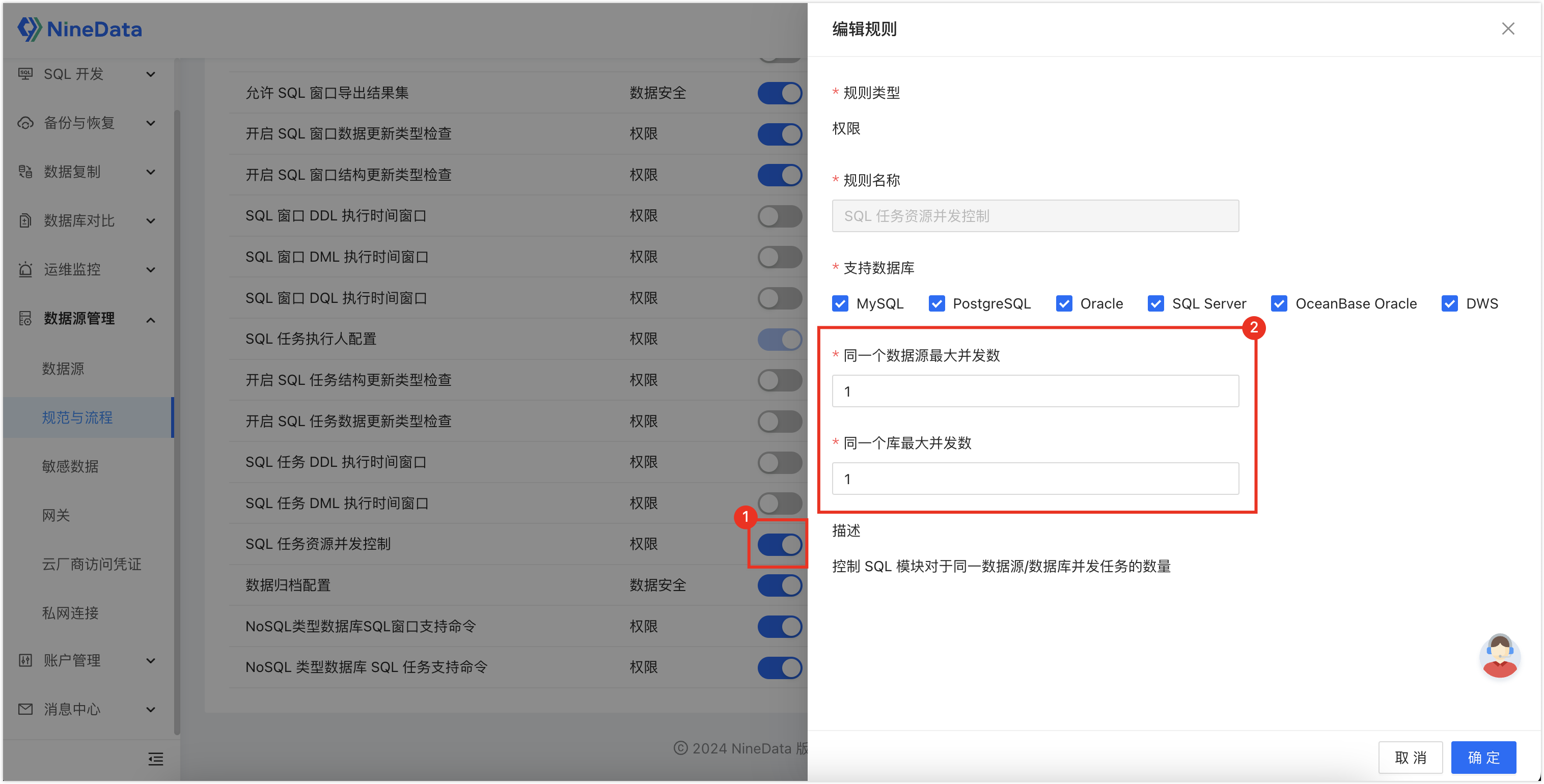This screenshot has height=784, width=1544.
Task: Disable SQL 任务资源并发控制 switch
Action: click(x=780, y=544)
